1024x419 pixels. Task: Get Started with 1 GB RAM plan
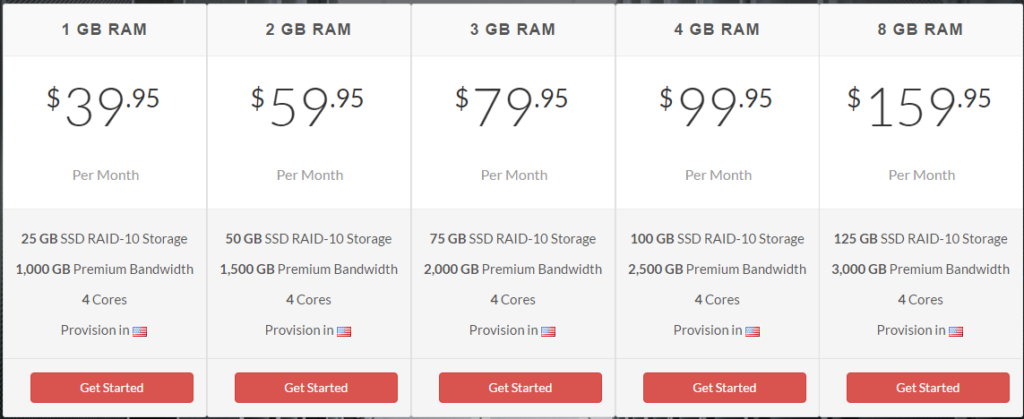(x=112, y=388)
